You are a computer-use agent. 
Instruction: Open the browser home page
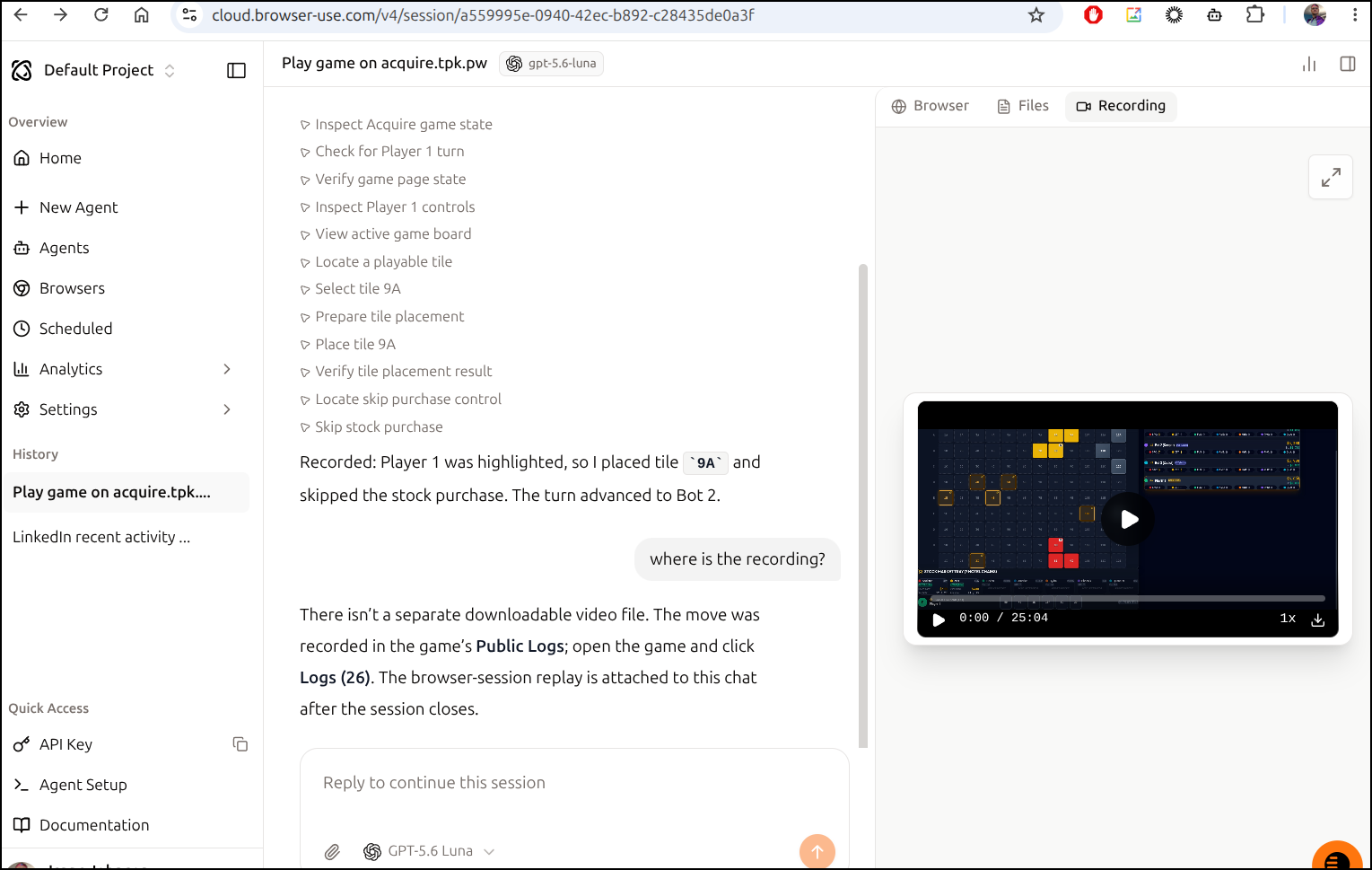(142, 15)
